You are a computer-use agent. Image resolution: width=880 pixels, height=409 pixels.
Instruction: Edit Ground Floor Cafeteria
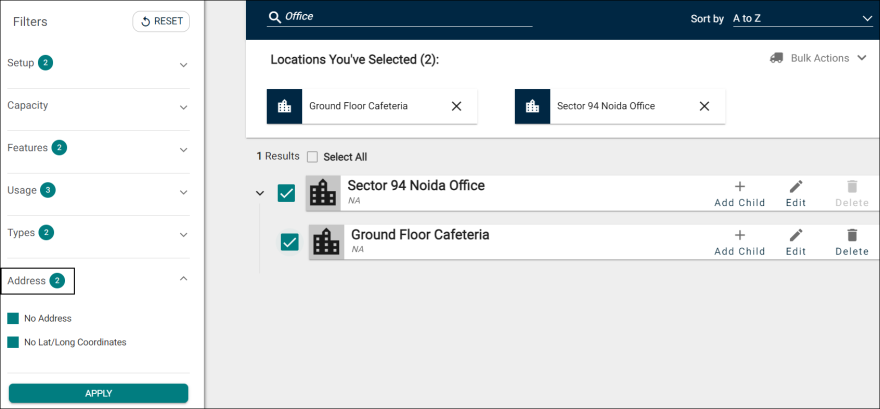pos(796,243)
